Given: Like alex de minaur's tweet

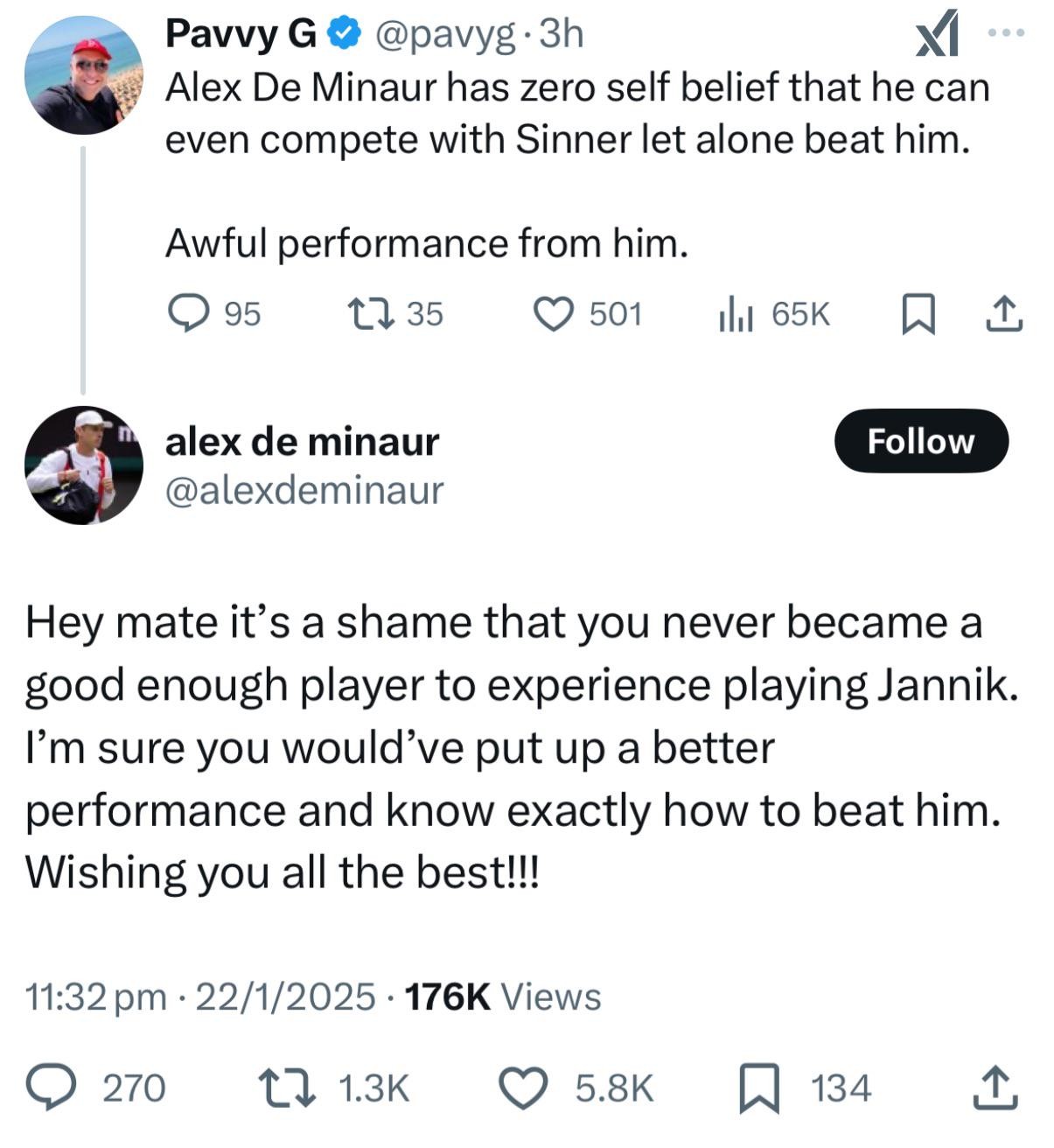Looking at the screenshot, I should pos(523,1088).
